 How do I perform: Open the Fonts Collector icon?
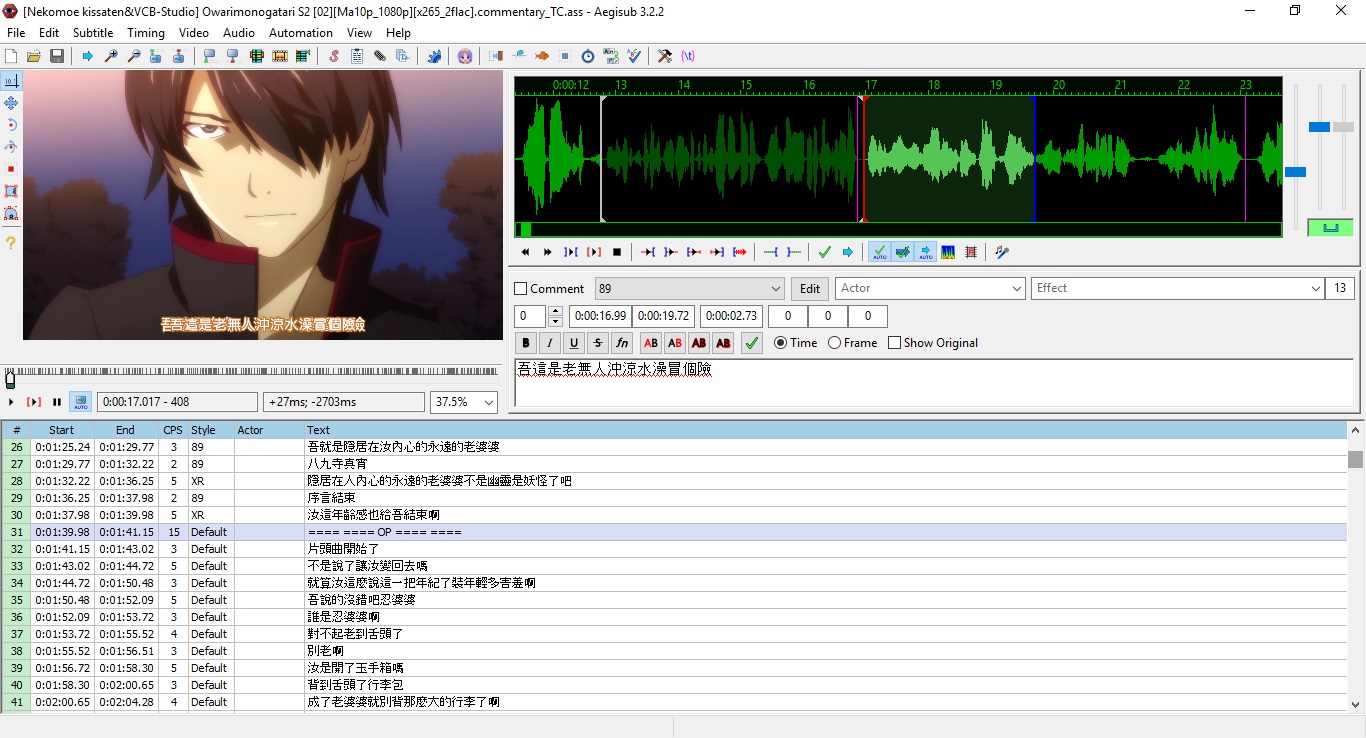click(403, 56)
